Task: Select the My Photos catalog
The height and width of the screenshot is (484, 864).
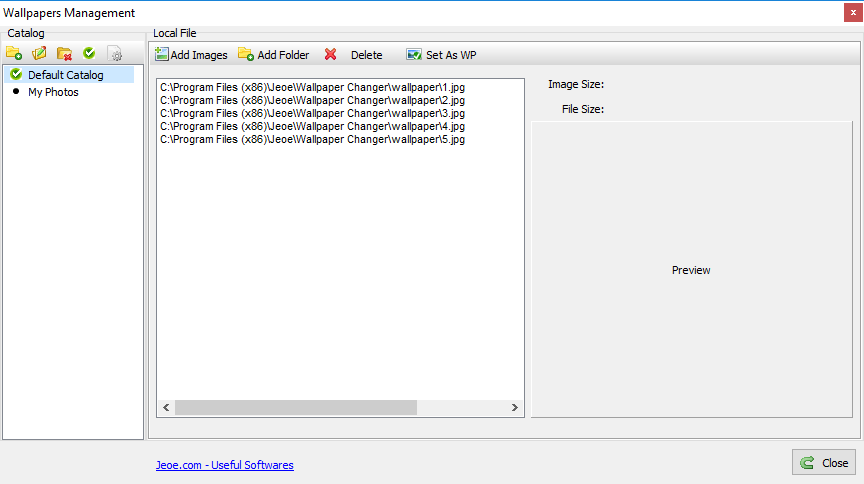Action: (x=53, y=92)
